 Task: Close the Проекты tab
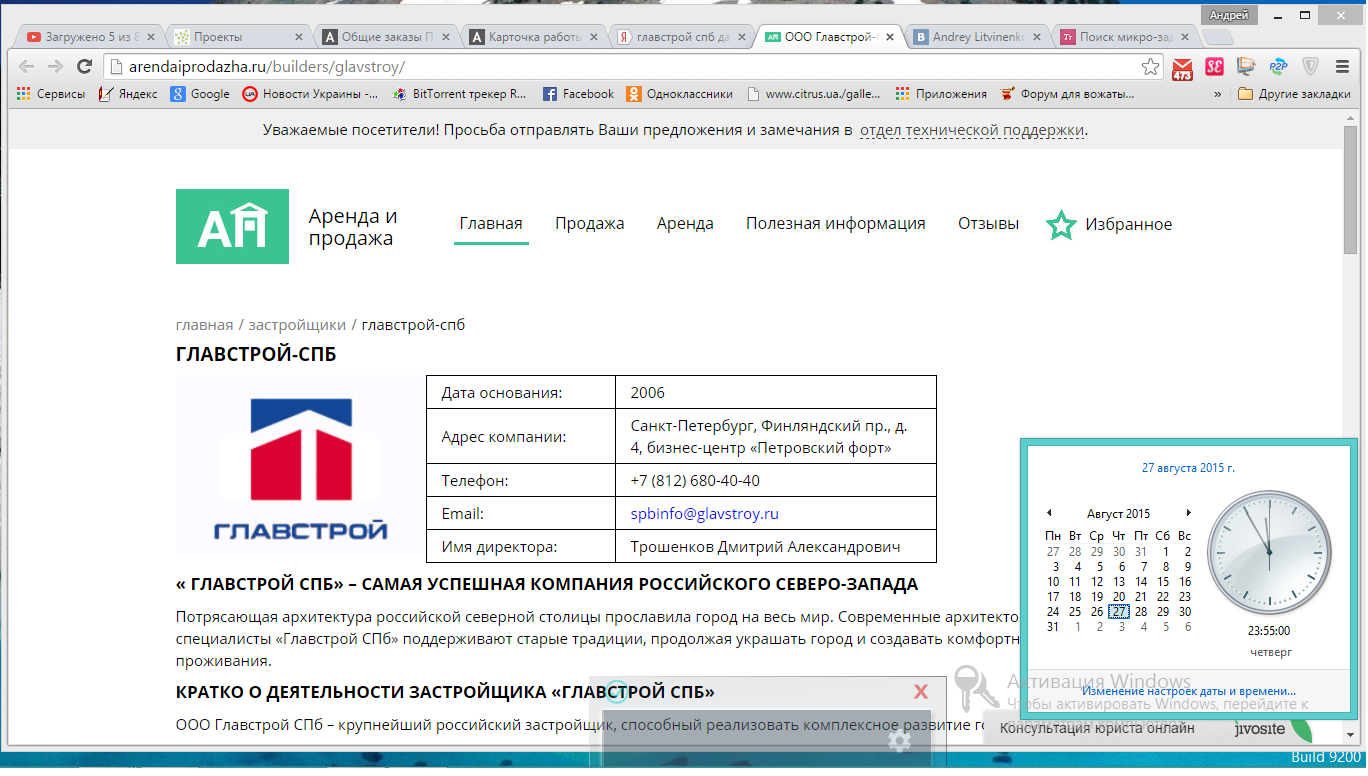298,37
